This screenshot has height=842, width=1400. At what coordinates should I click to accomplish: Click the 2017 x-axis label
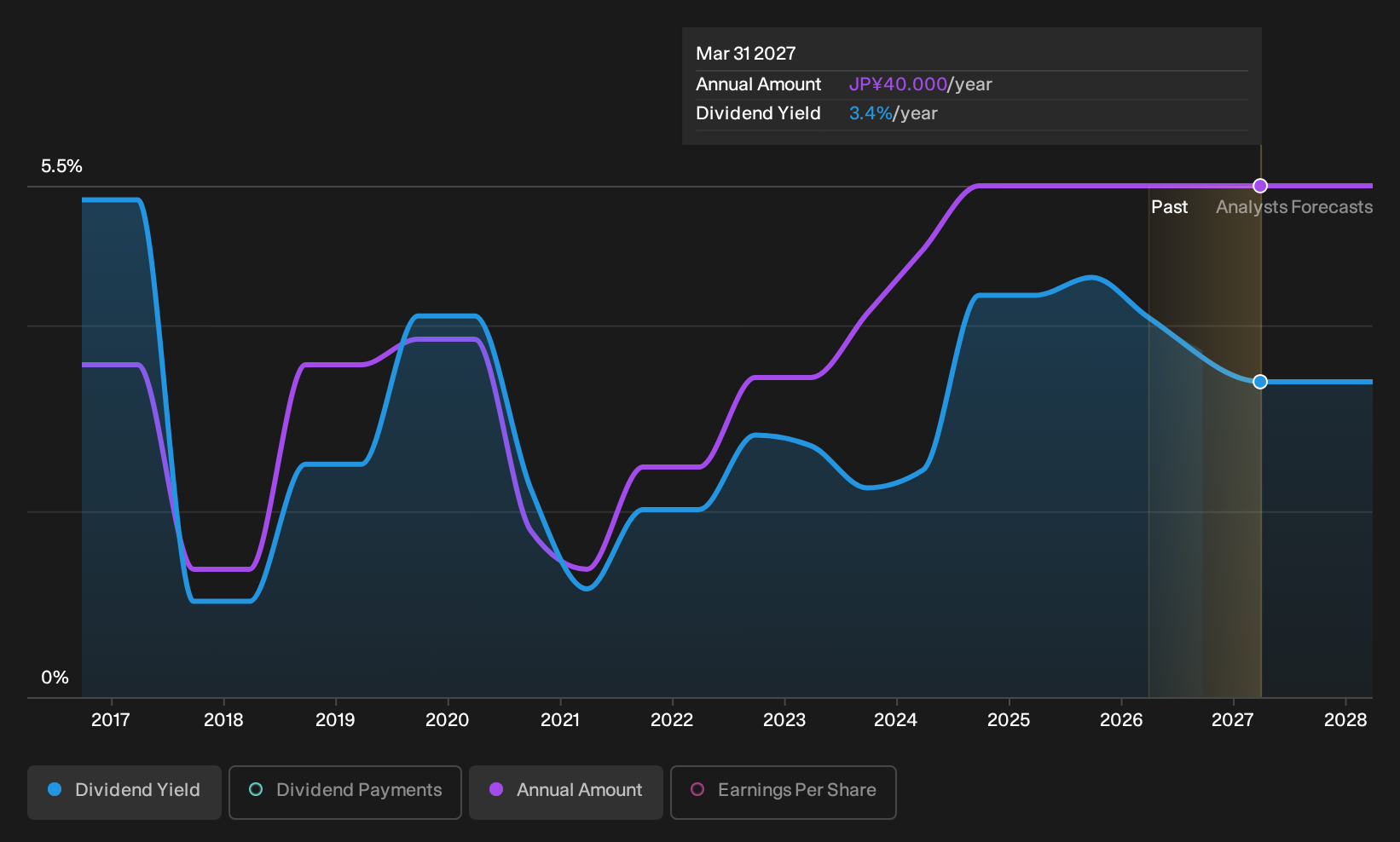click(x=111, y=720)
